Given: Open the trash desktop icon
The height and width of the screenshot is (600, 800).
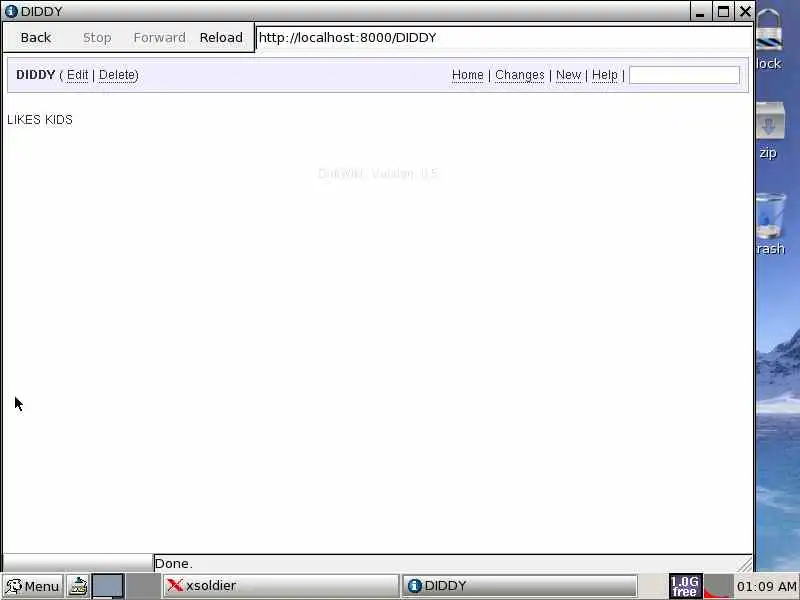Looking at the screenshot, I should [770, 224].
